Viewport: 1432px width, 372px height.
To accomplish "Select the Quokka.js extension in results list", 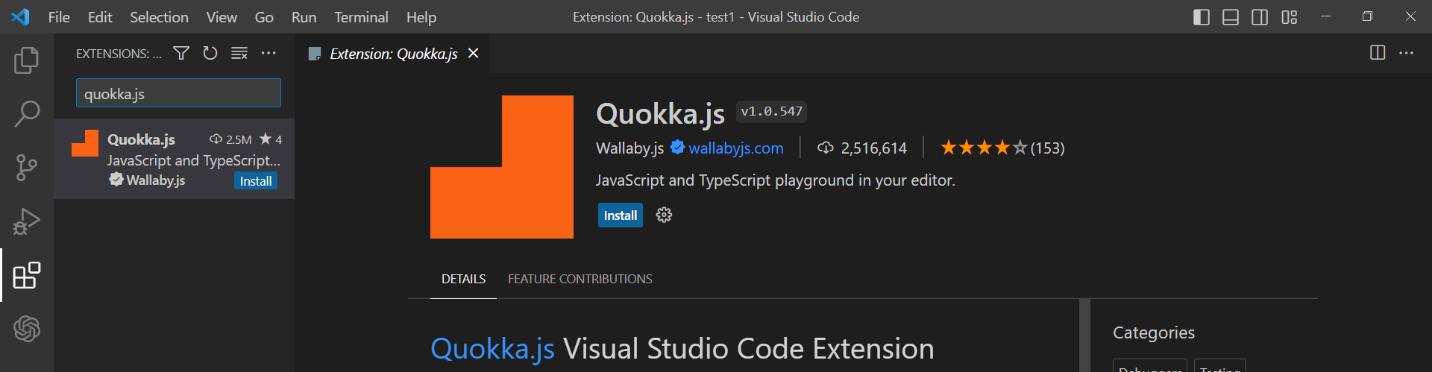I will (174, 159).
